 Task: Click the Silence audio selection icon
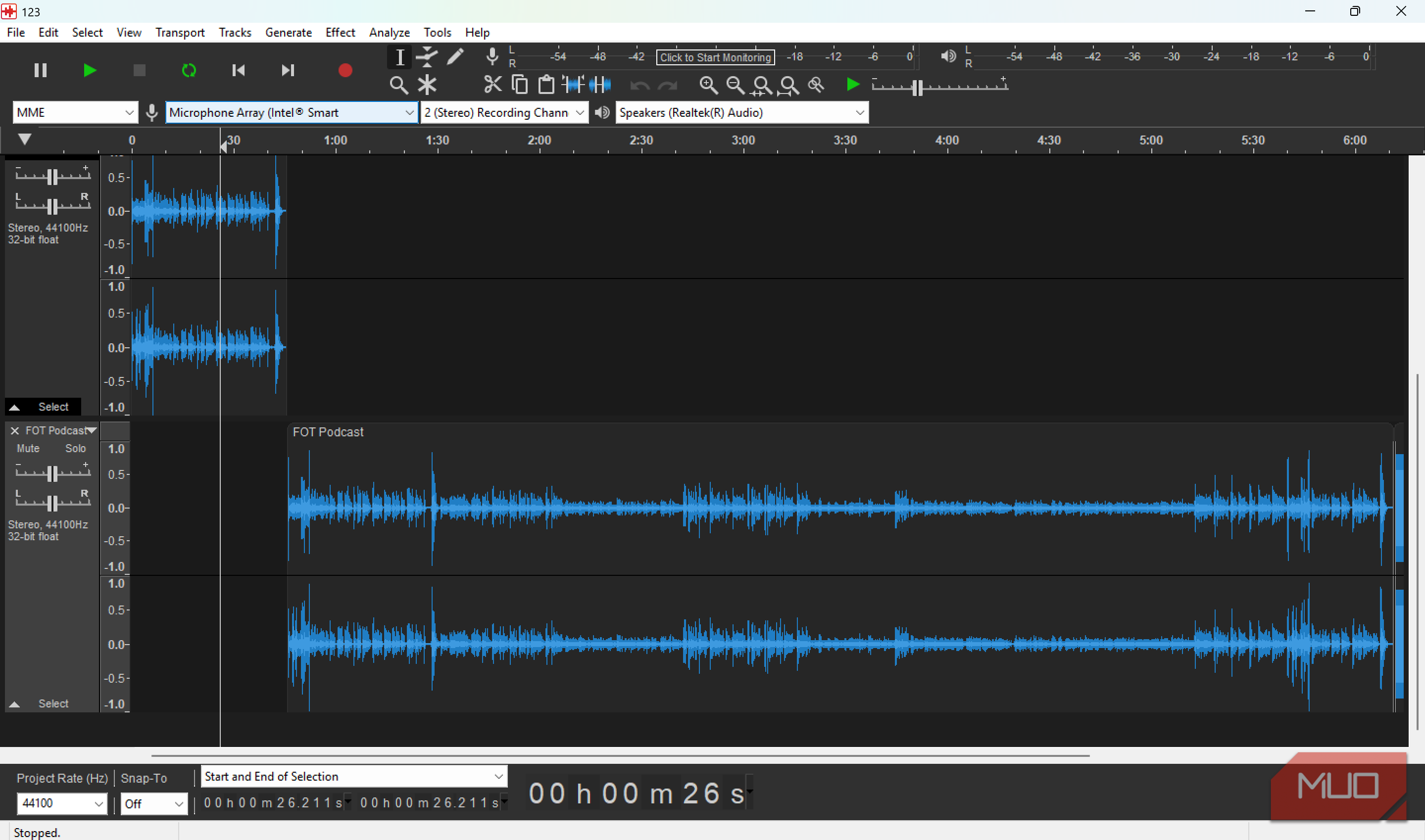tap(600, 85)
